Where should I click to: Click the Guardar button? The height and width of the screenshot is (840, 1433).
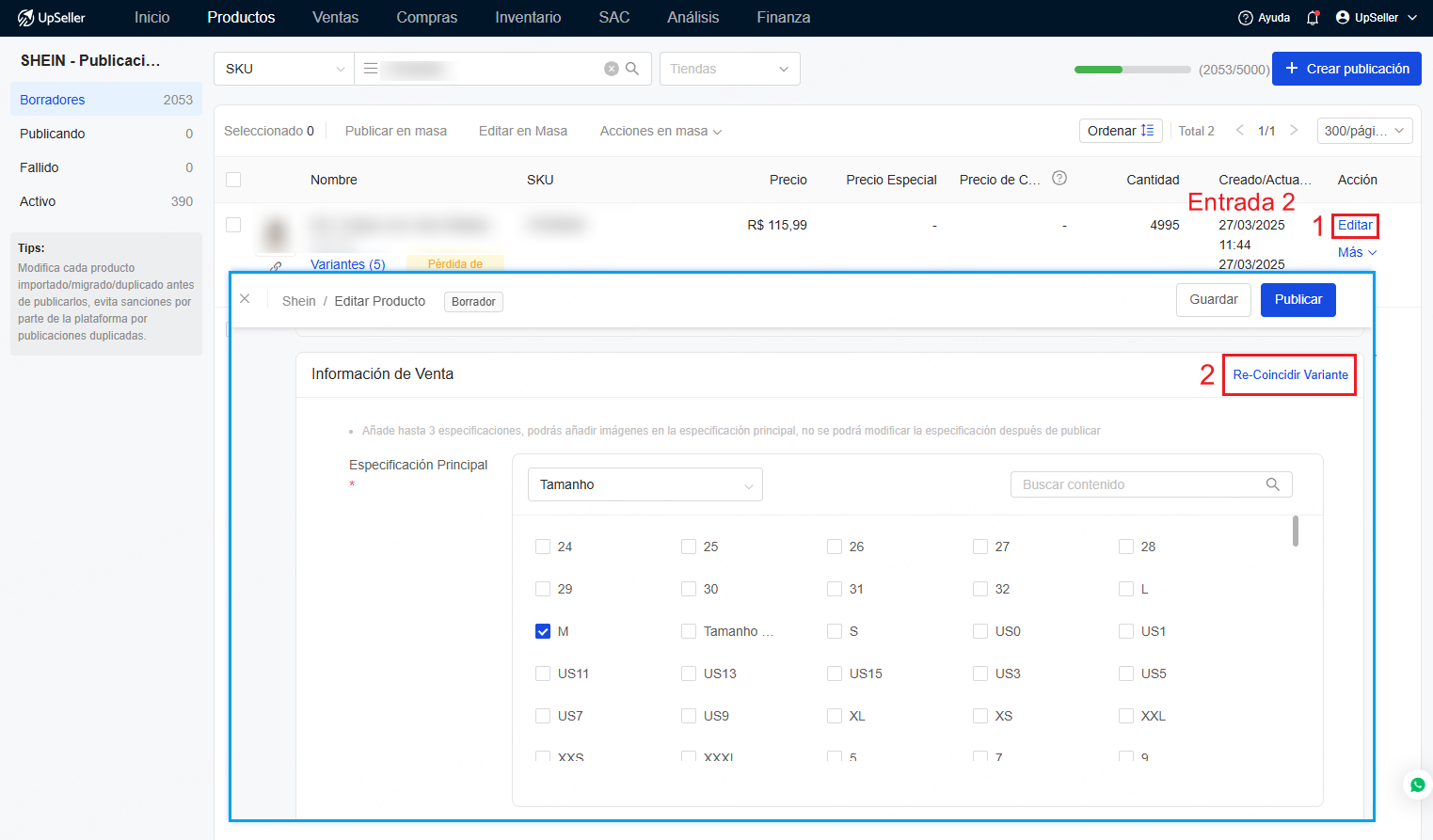tap(1214, 299)
